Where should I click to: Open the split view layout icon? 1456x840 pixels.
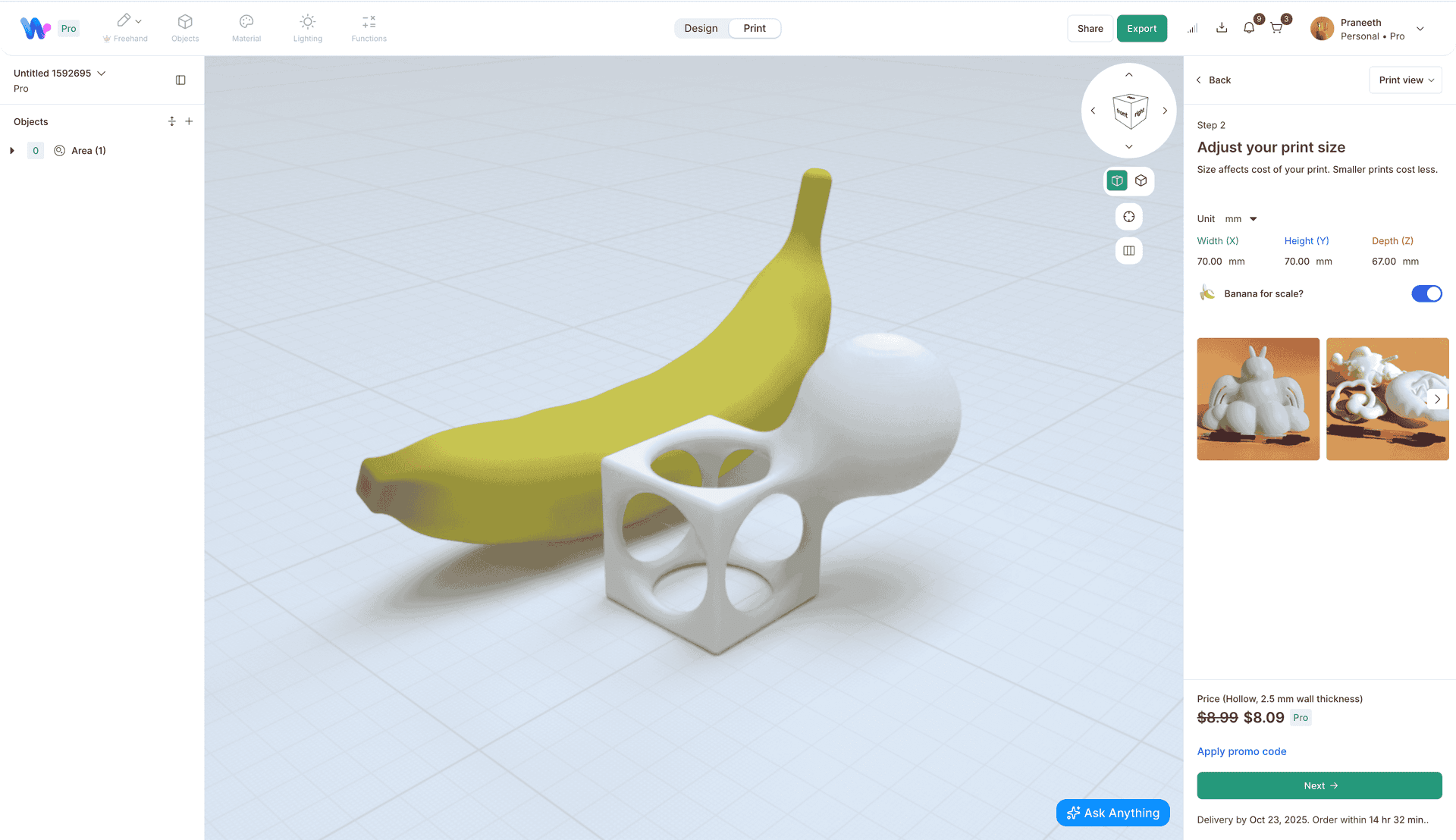pyautogui.click(x=1128, y=250)
